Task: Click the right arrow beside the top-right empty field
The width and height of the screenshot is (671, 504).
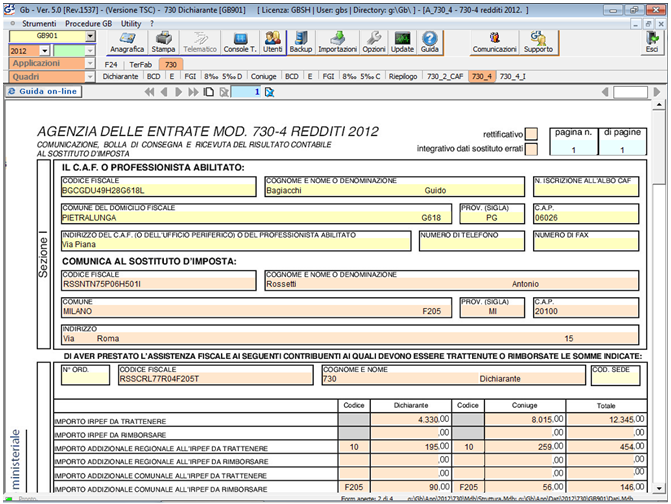Action: point(657,92)
